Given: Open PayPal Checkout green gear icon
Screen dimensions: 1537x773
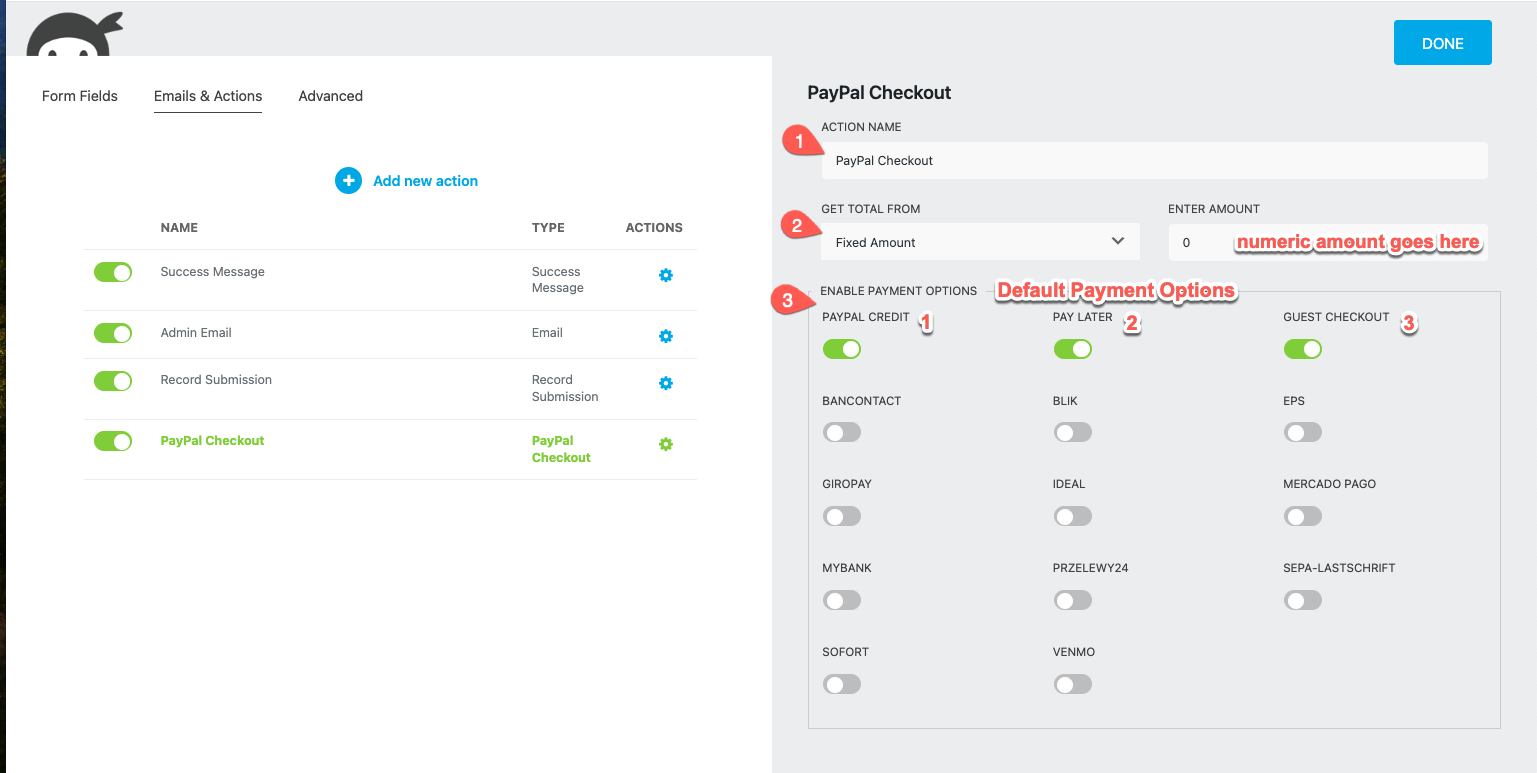Looking at the screenshot, I should (666, 444).
